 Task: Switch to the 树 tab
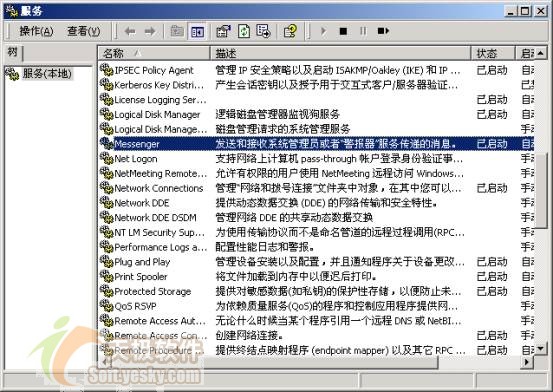pos(12,53)
